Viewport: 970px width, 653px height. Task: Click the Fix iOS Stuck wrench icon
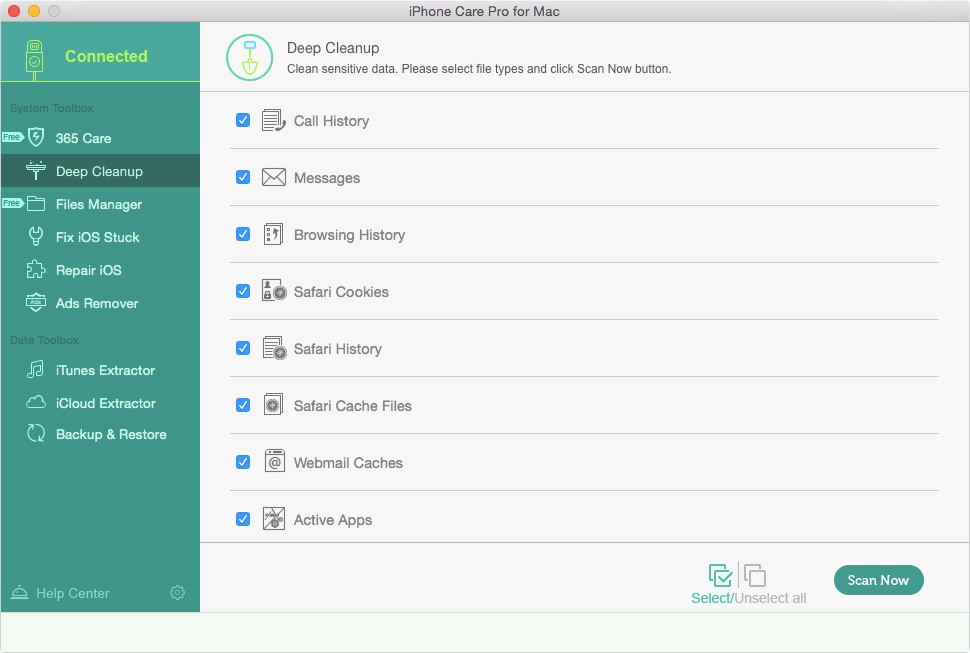tap(36, 236)
